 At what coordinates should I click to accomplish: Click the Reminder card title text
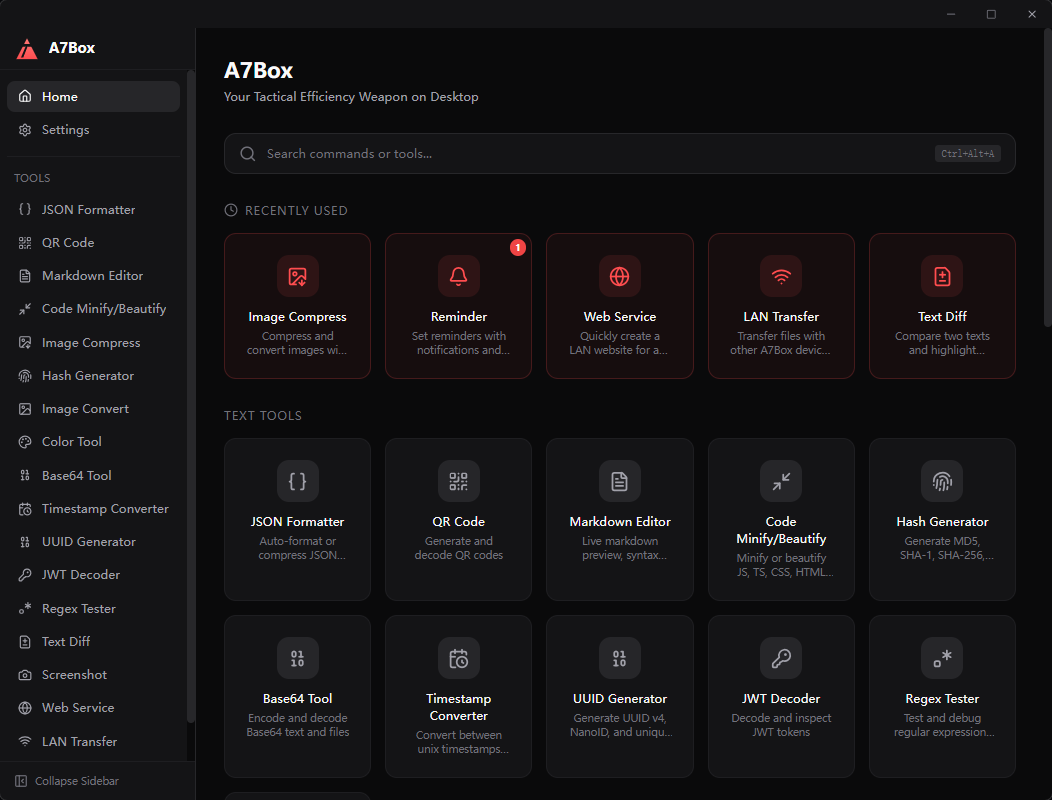coord(459,316)
